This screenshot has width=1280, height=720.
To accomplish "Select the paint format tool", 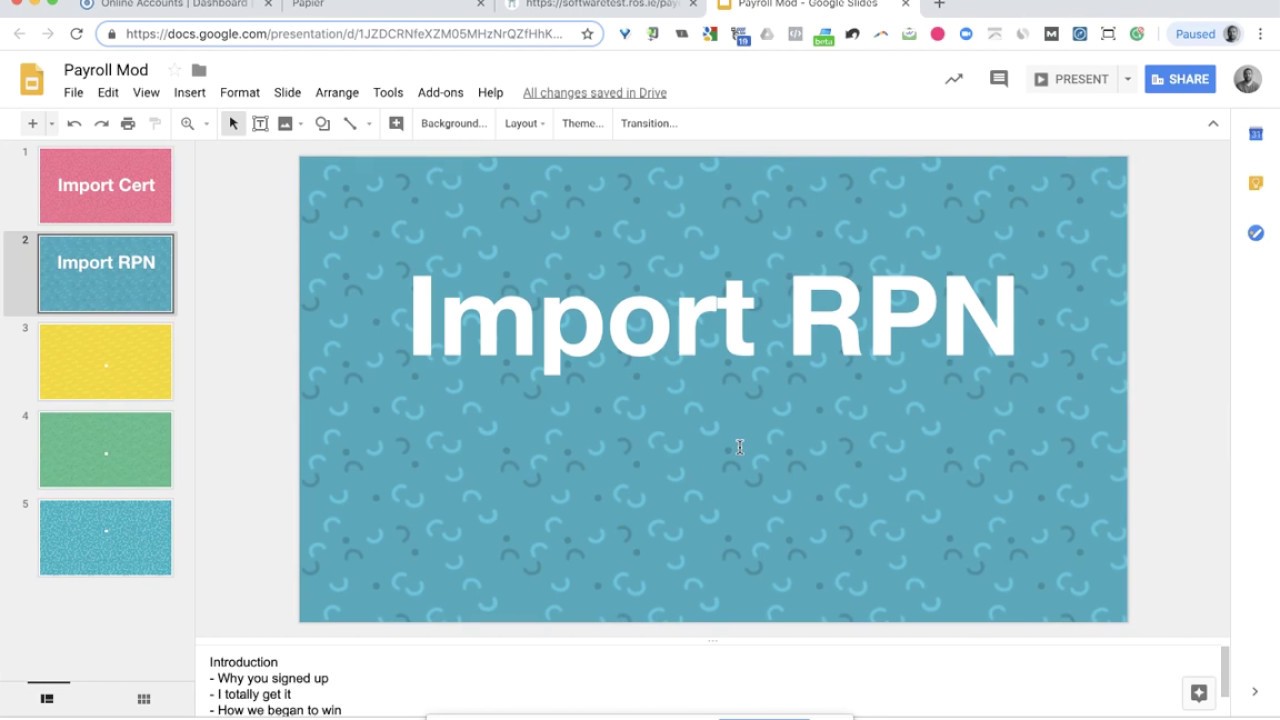I will click(155, 123).
